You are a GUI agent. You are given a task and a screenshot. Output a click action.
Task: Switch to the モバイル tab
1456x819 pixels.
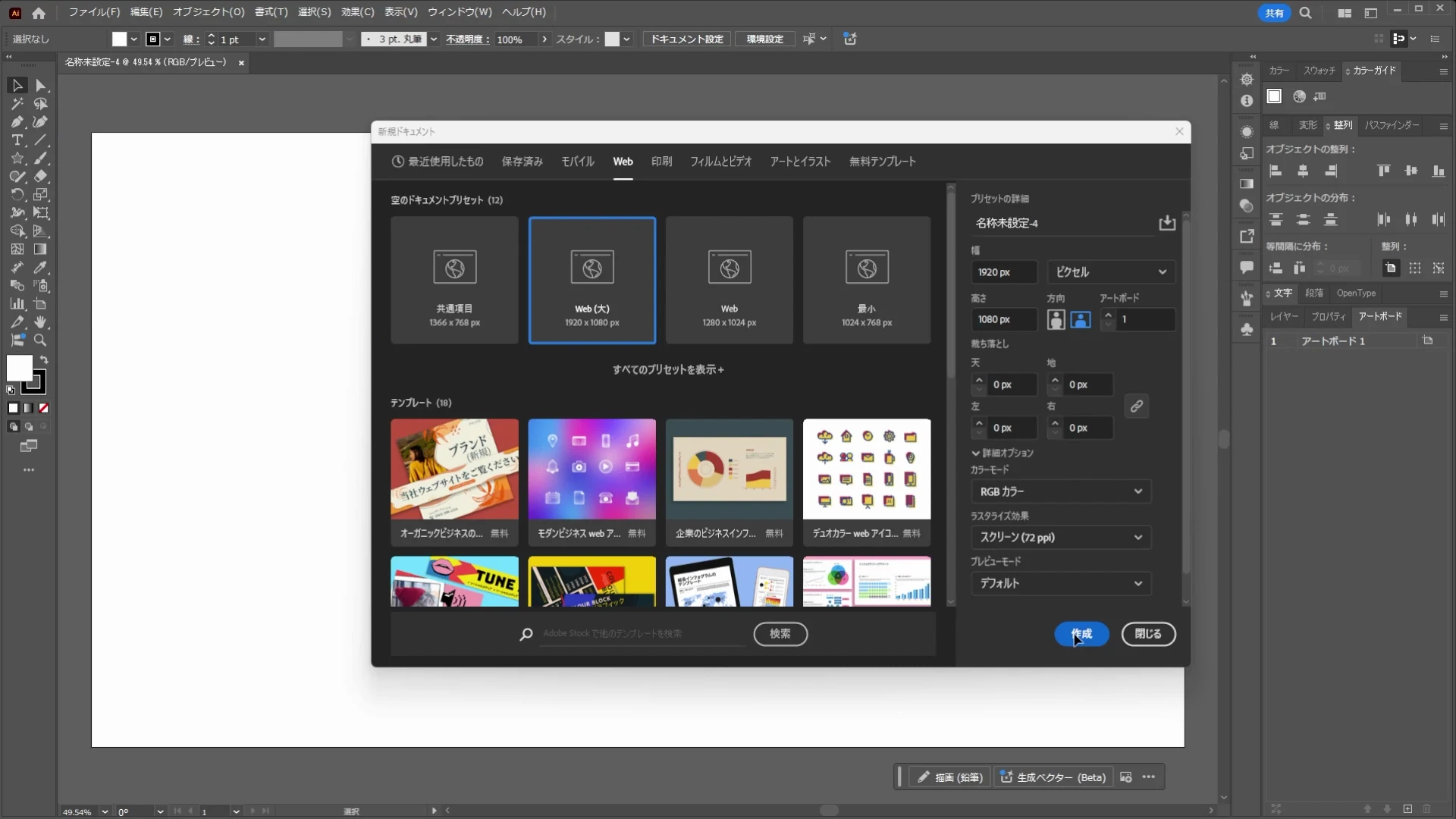pos(578,162)
